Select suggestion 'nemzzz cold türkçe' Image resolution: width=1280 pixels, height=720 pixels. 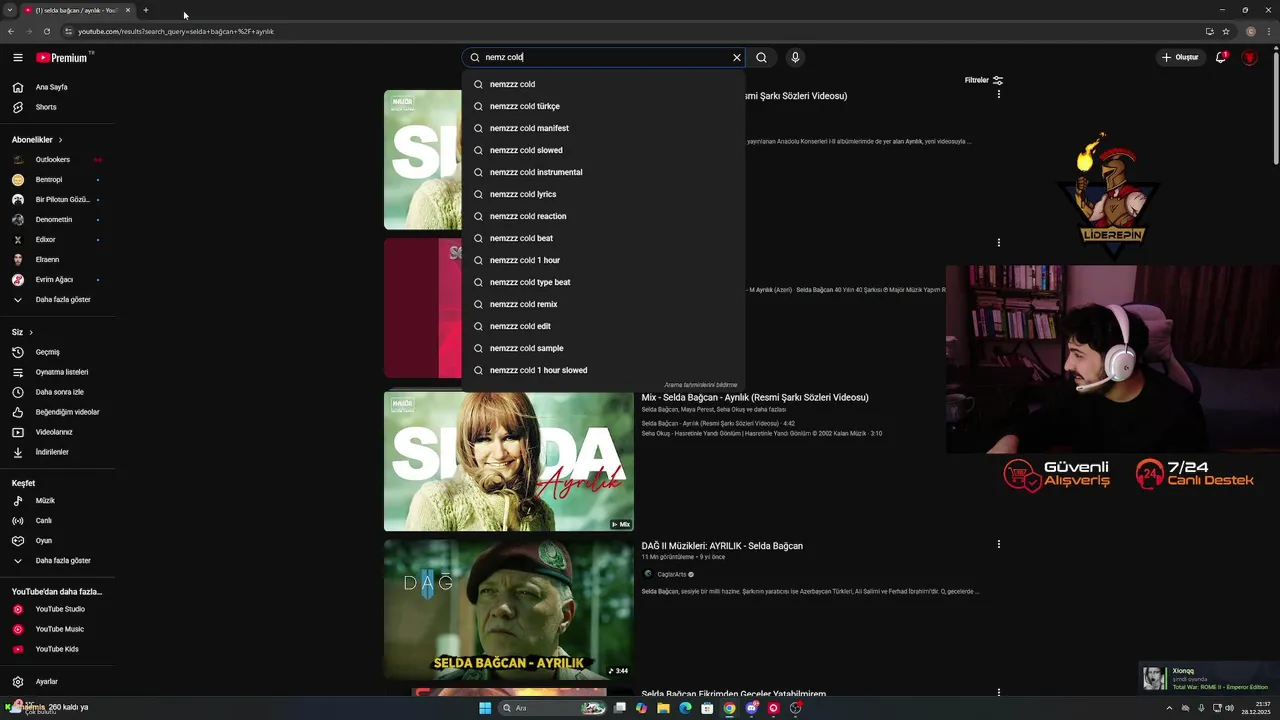tap(604, 106)
